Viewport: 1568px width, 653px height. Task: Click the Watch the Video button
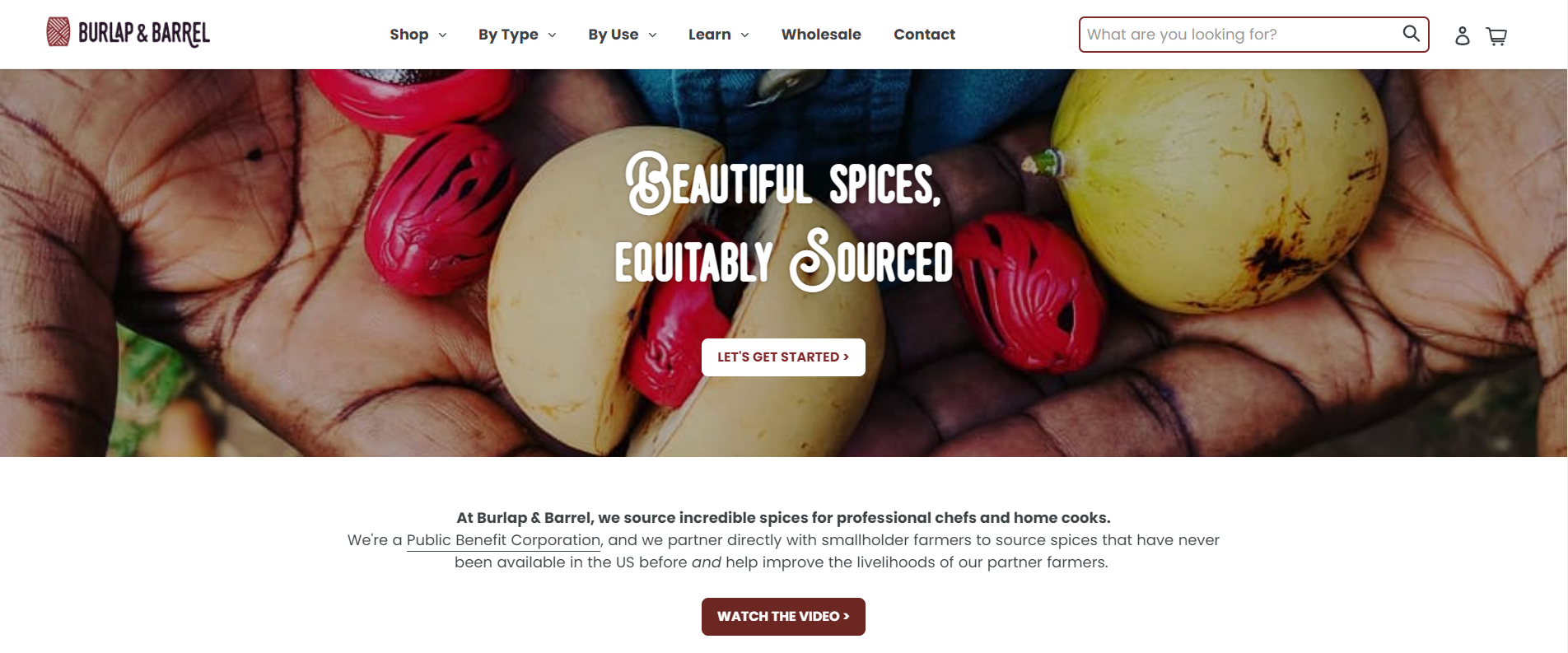pyautogui.click(x=783, y=617)
